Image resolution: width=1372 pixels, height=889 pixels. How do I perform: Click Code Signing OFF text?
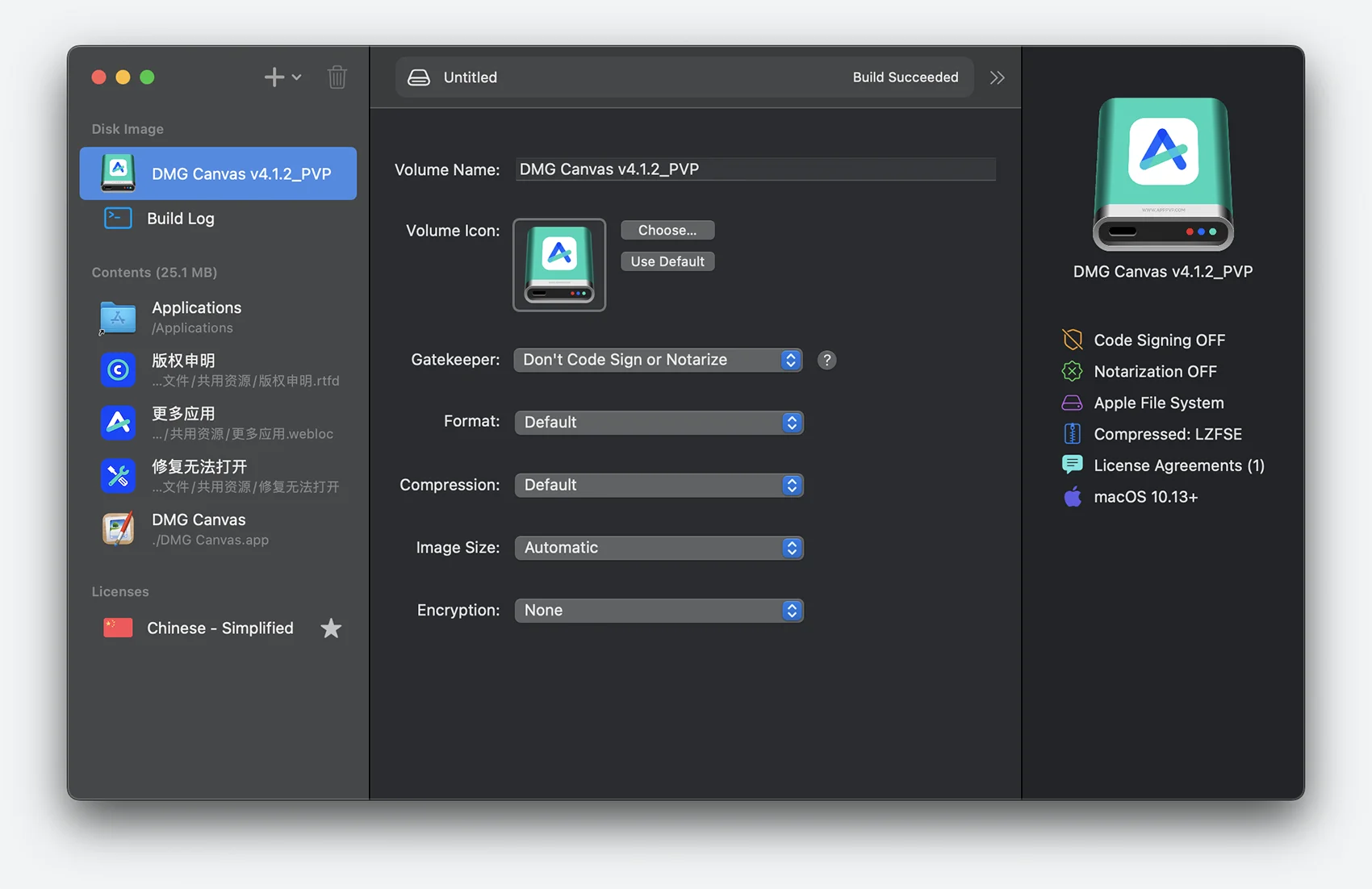click(x=1159, y=340)
